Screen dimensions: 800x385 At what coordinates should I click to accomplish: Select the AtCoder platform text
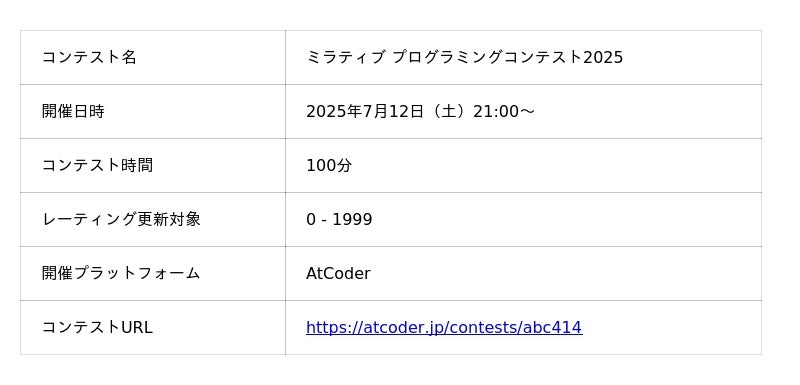[338, 274]
